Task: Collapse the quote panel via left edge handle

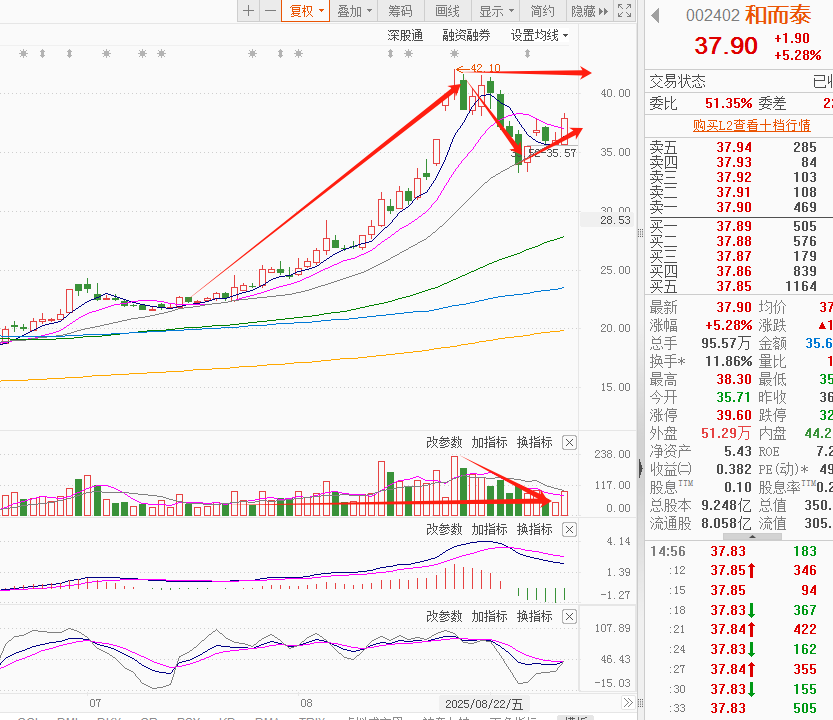Action: pyautogui.click(x=641, y=468)
